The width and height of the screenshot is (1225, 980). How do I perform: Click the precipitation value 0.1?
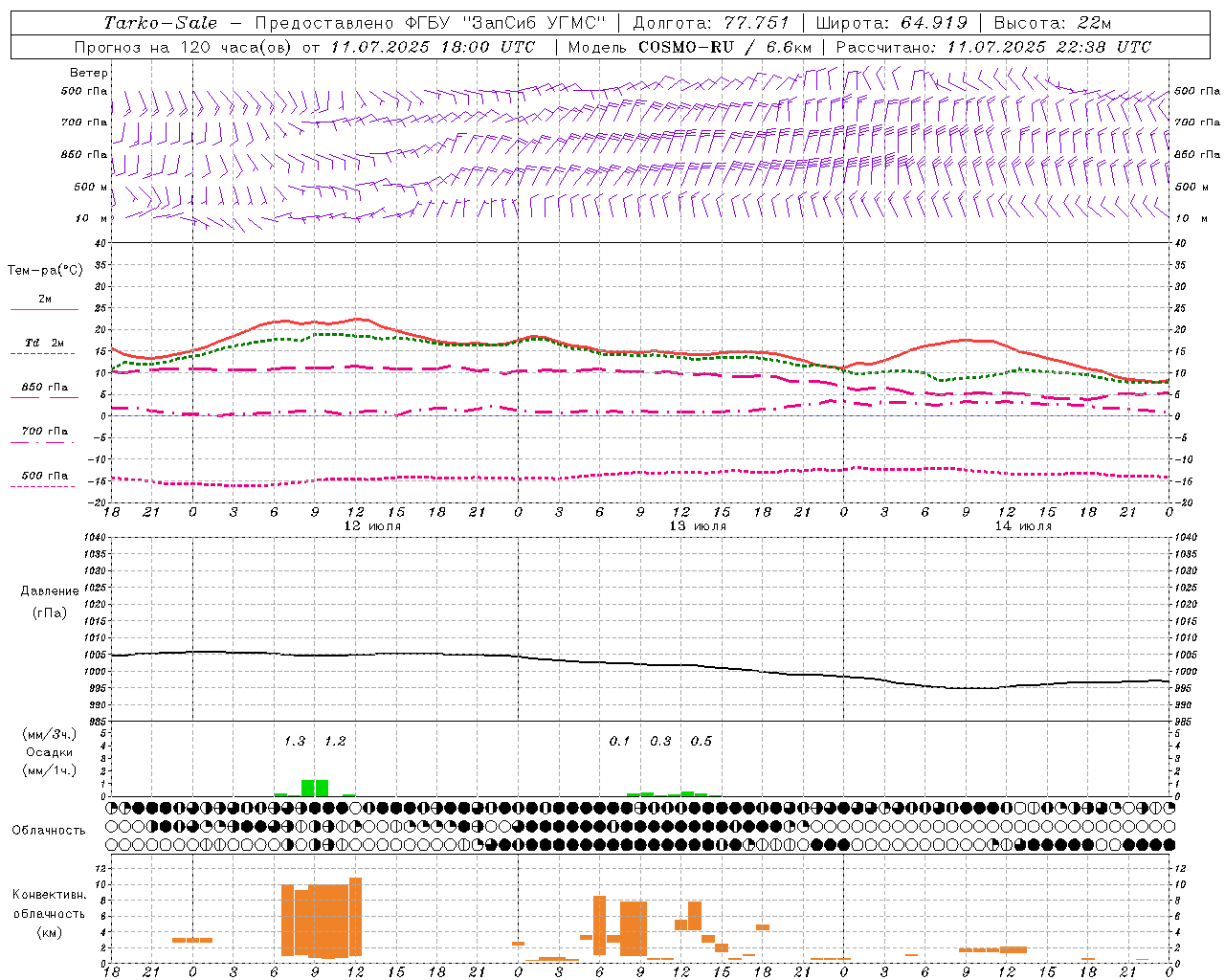click(x=620, y=741)
